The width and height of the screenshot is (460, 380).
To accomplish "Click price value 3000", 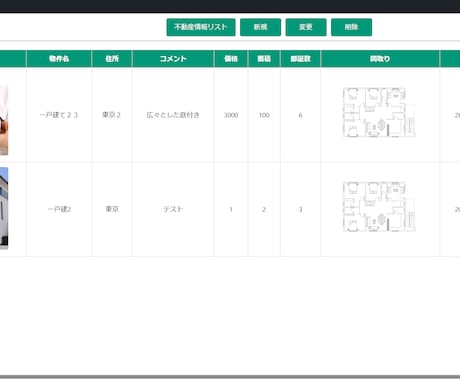I will (x=231, y=115).
